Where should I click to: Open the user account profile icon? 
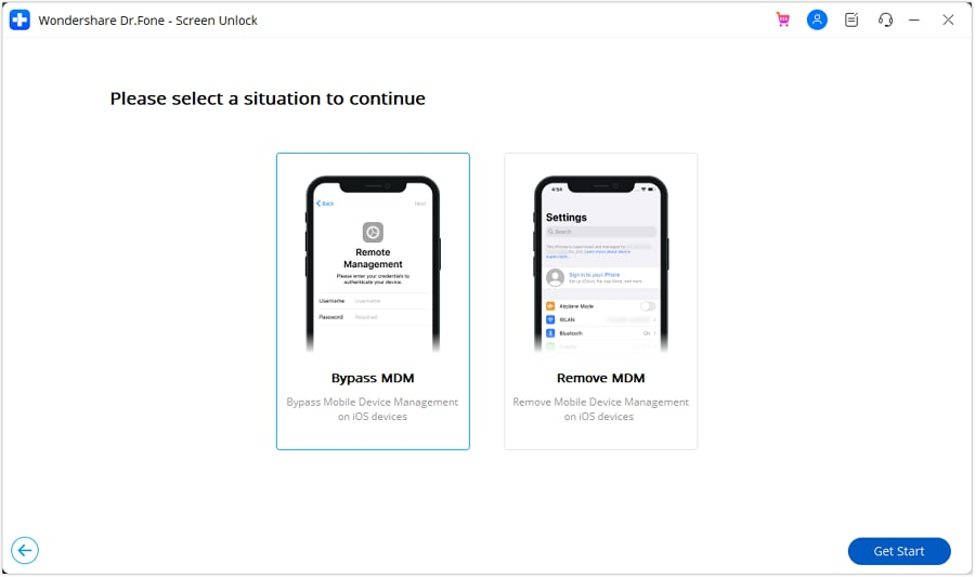coord(817,20)
